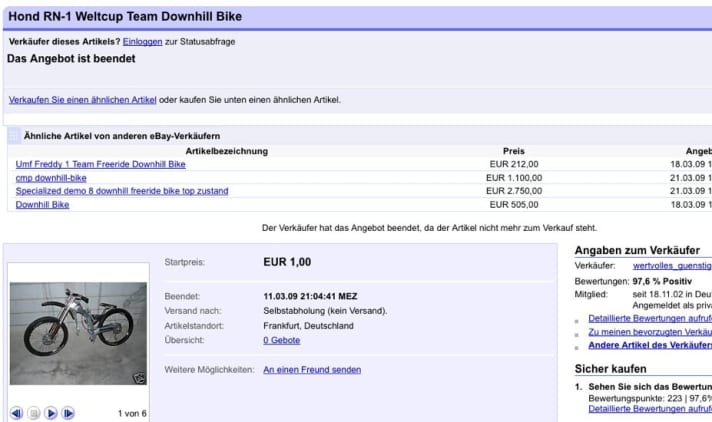
Task: Click the enlarge icon on bike photo
Action: pos(139,377)
